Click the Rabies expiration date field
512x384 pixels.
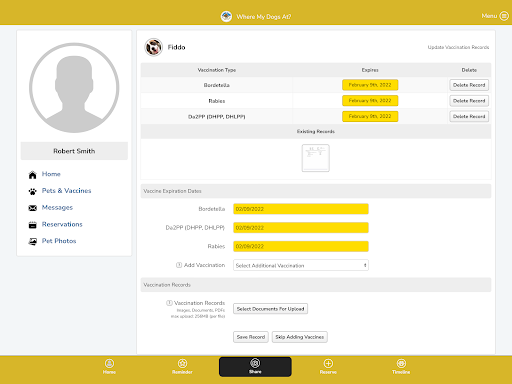coord(301,246)
